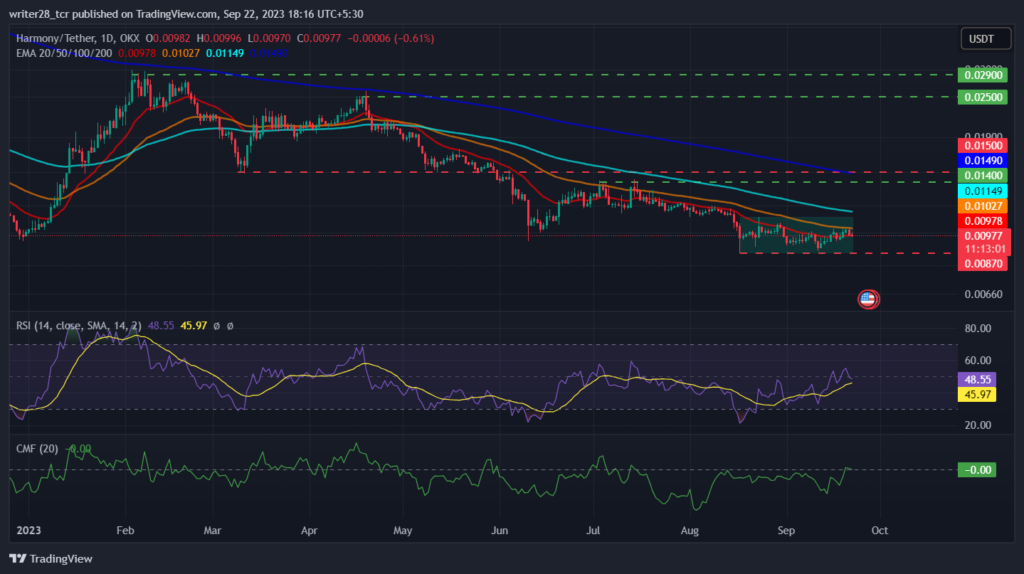Image resolution: width=1024 pixels, height=574 pixels.
Task: Click the Mar label on time axis
Action: point(212,530)
